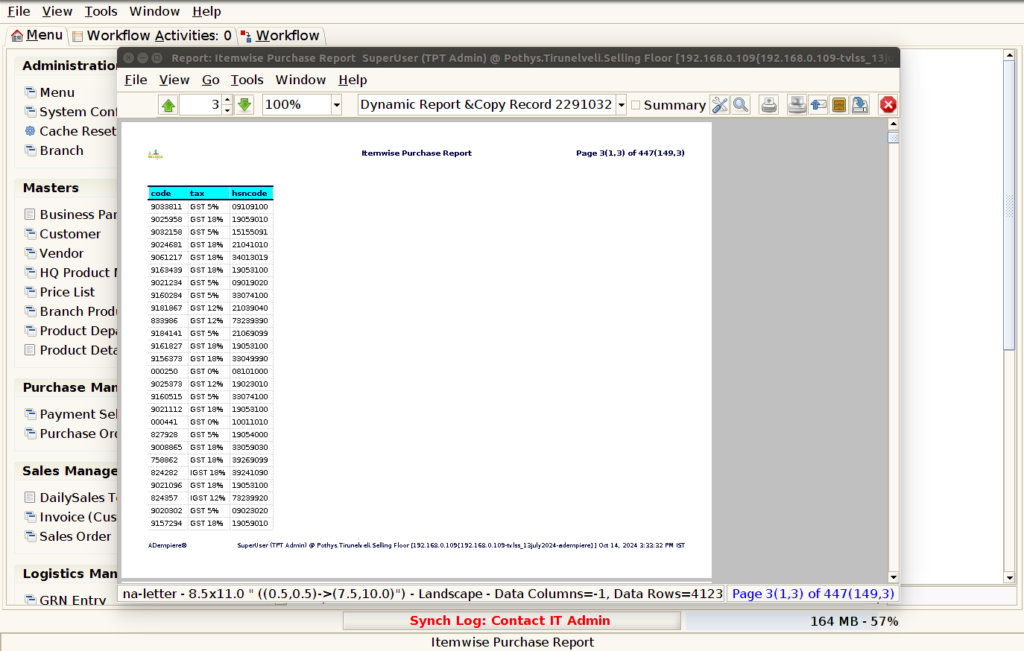
Task: Click the Cache Reset gear icon
Action: (x=30, y=131)
